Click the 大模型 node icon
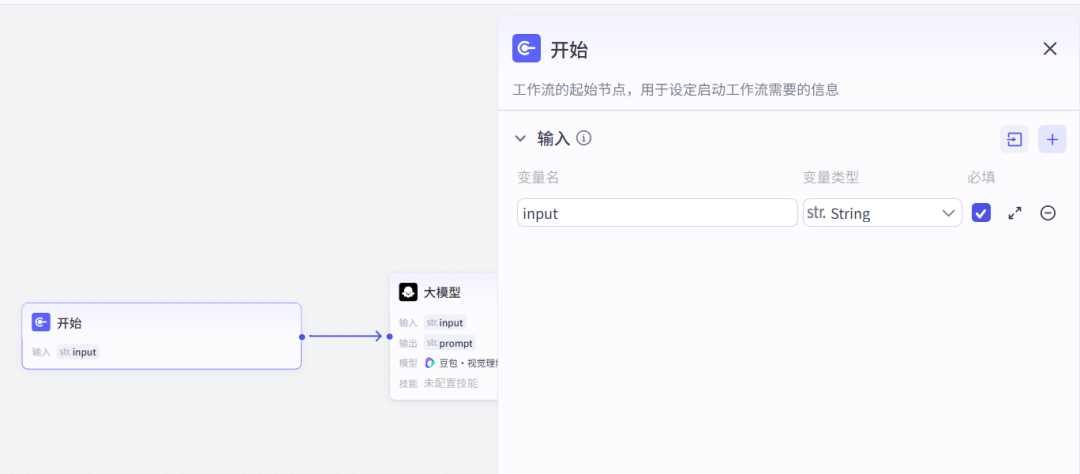The image size is (1080, 474). coord(408,292)
